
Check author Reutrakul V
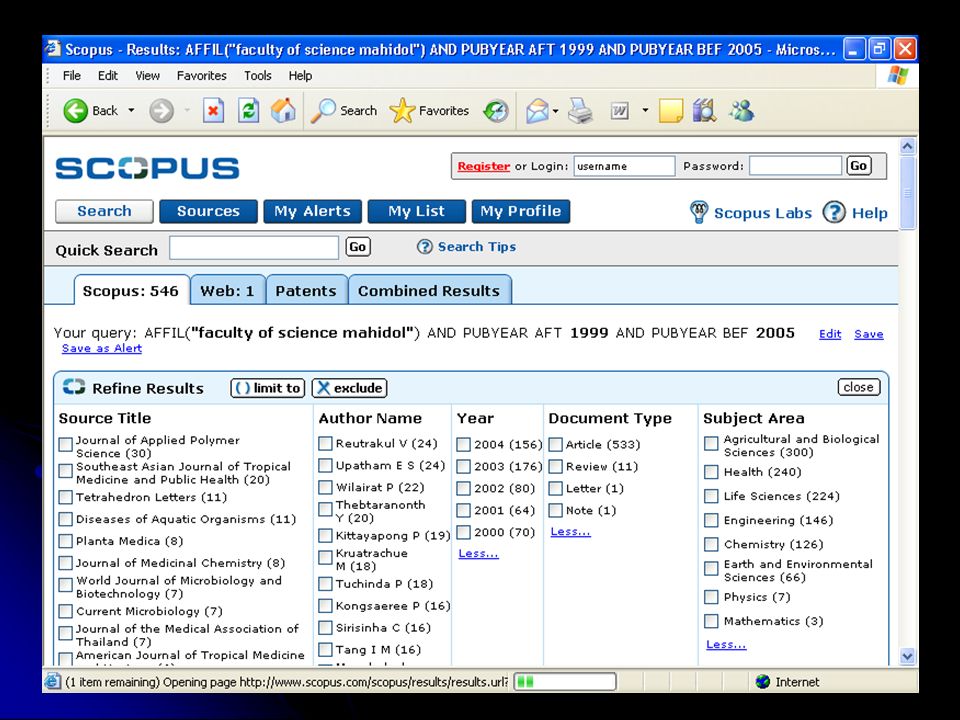(326, 443)
